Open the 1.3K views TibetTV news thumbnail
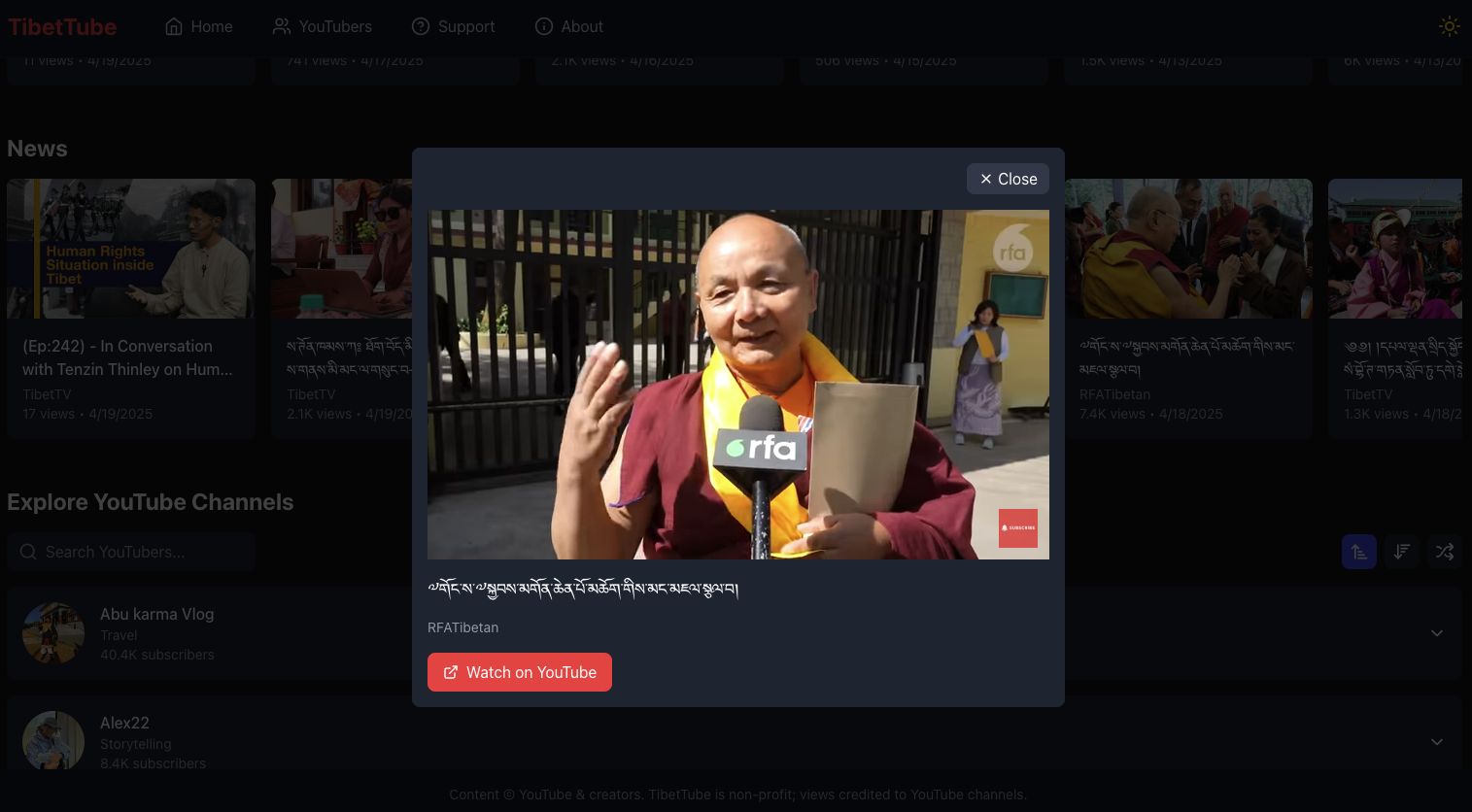 coord(1395,249)
